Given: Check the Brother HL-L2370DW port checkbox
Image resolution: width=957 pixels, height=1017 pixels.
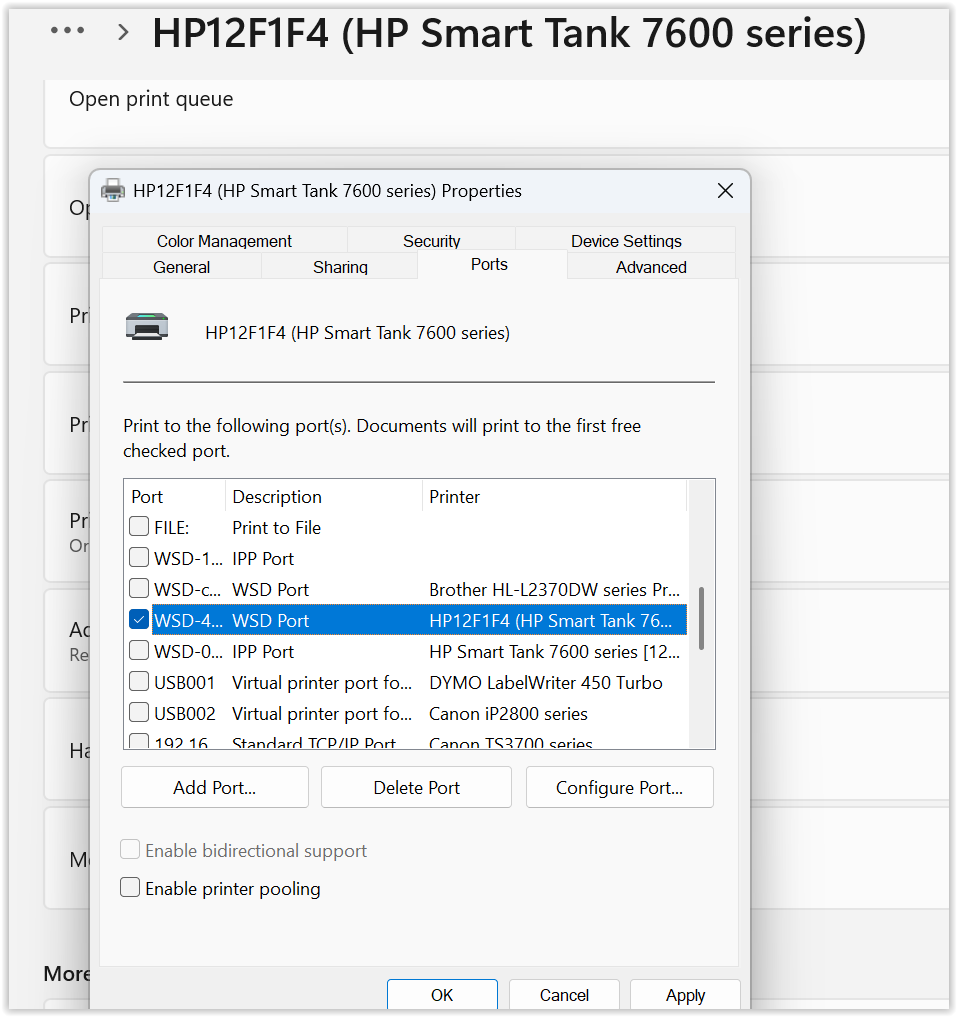Looking at the screenshot, I should pos(139,588).
